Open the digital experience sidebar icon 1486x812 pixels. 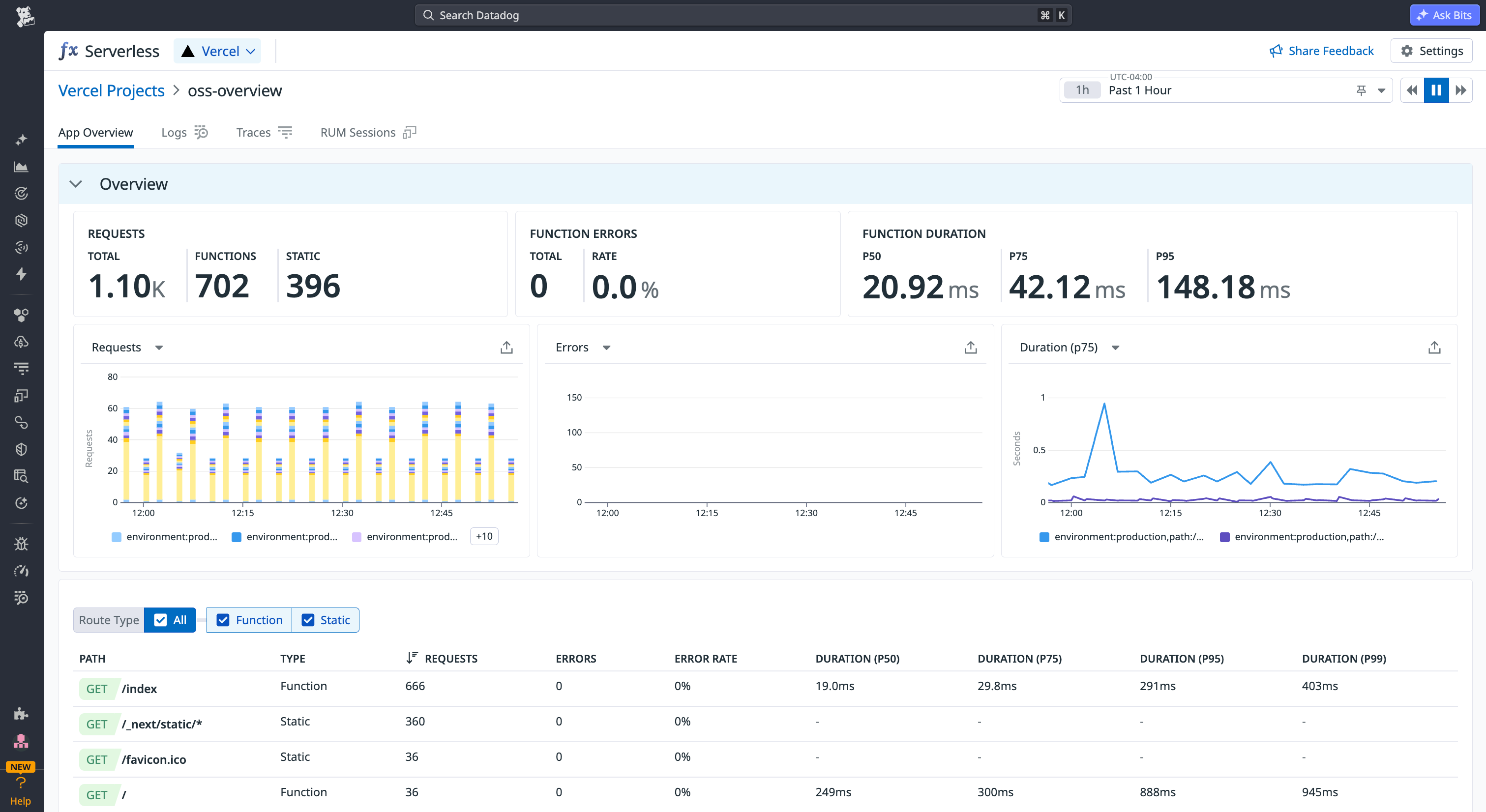21,396
